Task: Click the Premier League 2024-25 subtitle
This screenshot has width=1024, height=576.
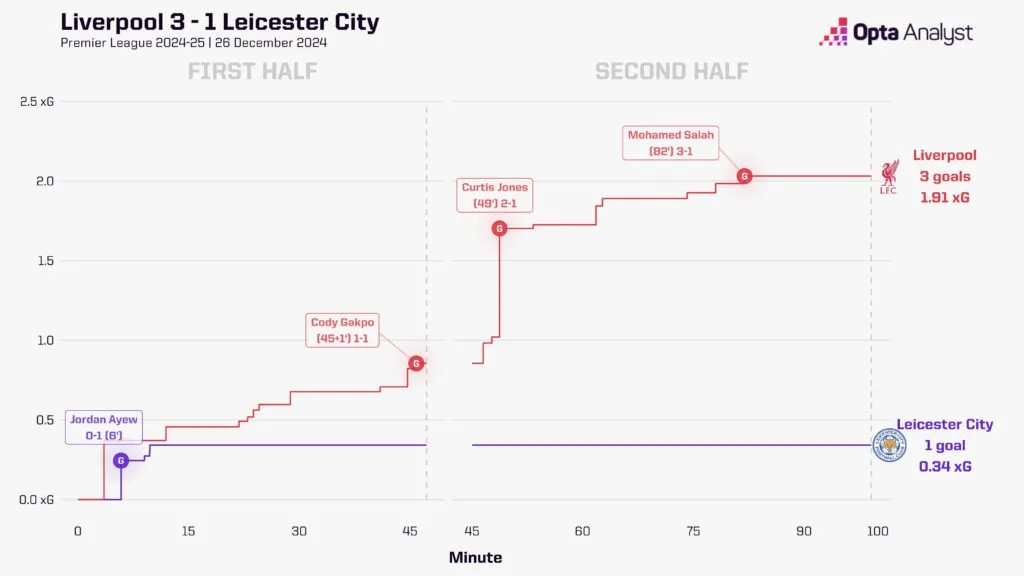Action: [193, 42]
